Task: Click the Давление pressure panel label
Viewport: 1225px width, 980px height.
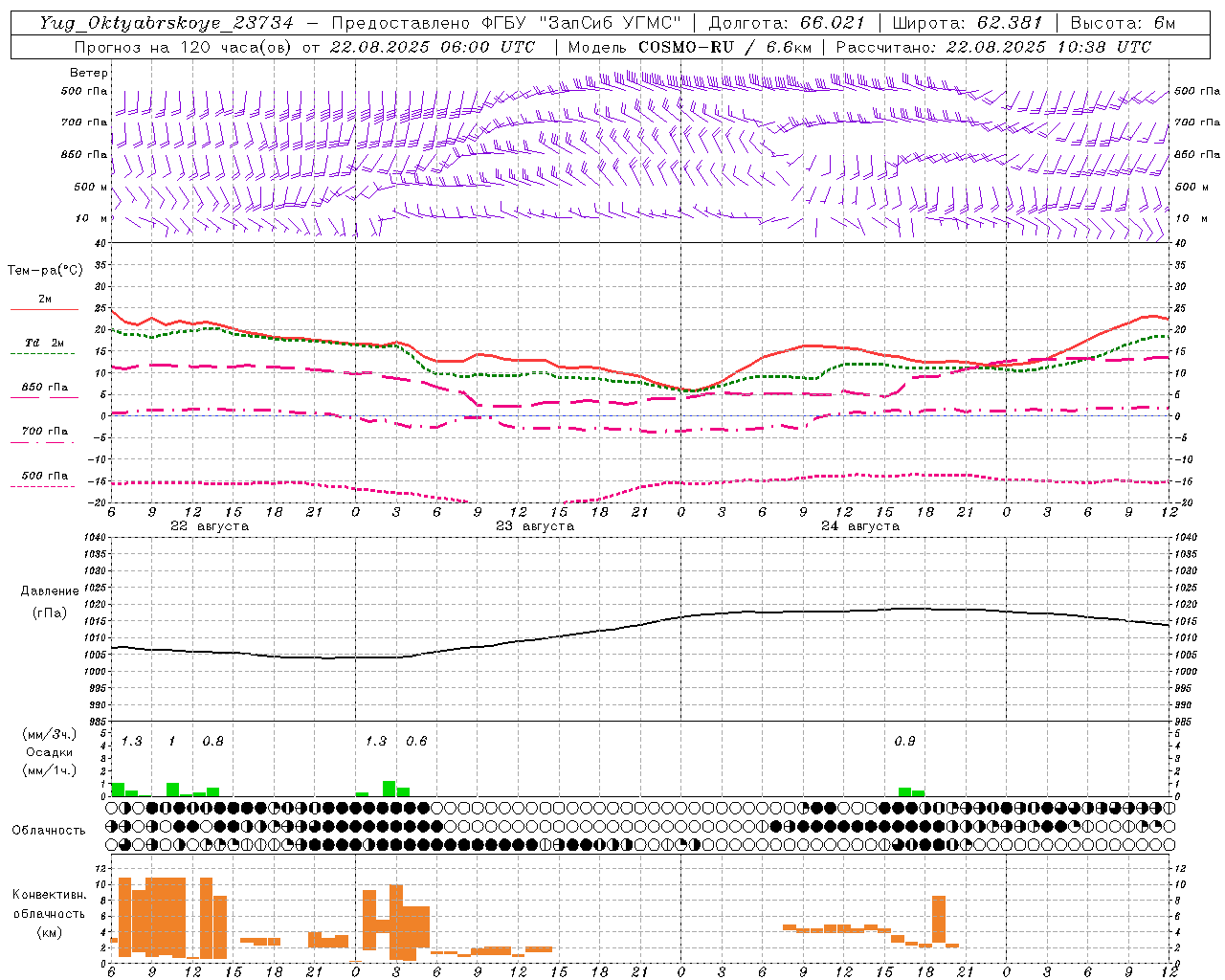Action: click(50, 591)
